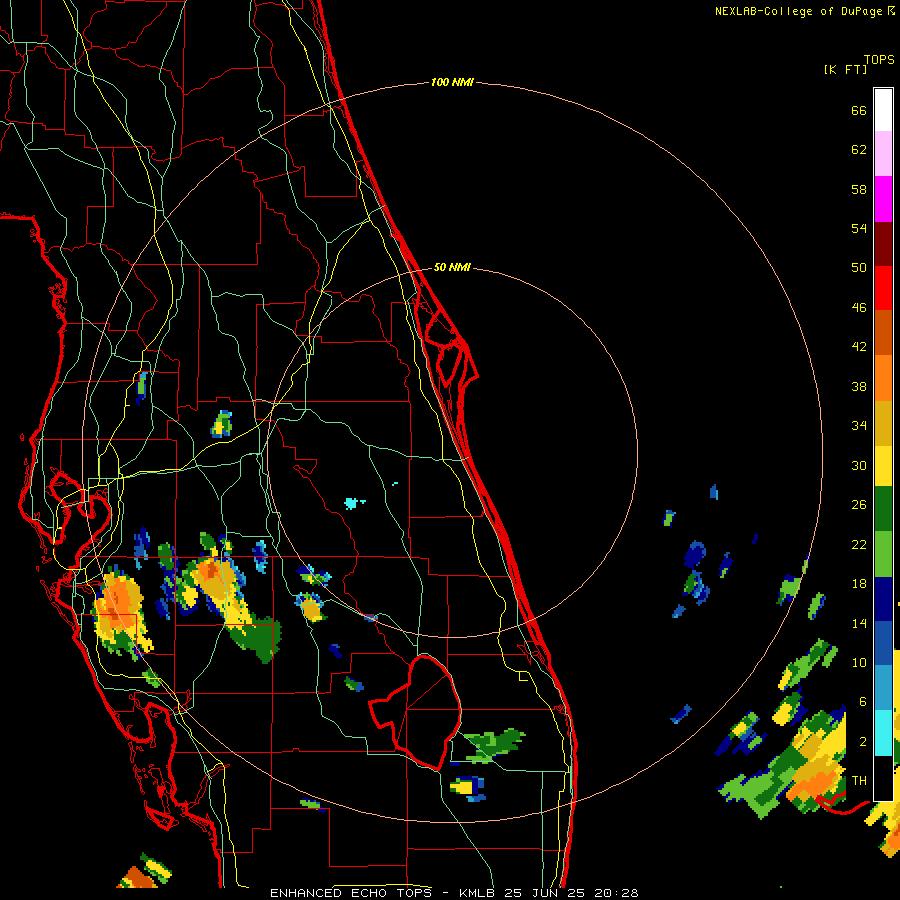
Task: Click the 54 value on the legend
Action: (x=859, y=228)
